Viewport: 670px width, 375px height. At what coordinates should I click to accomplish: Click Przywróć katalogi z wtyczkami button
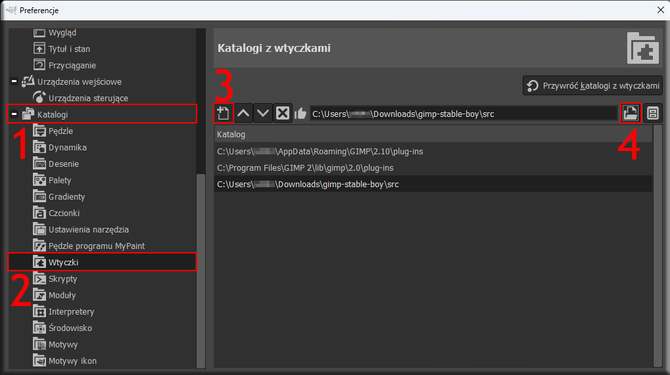[x=592, y=85]
